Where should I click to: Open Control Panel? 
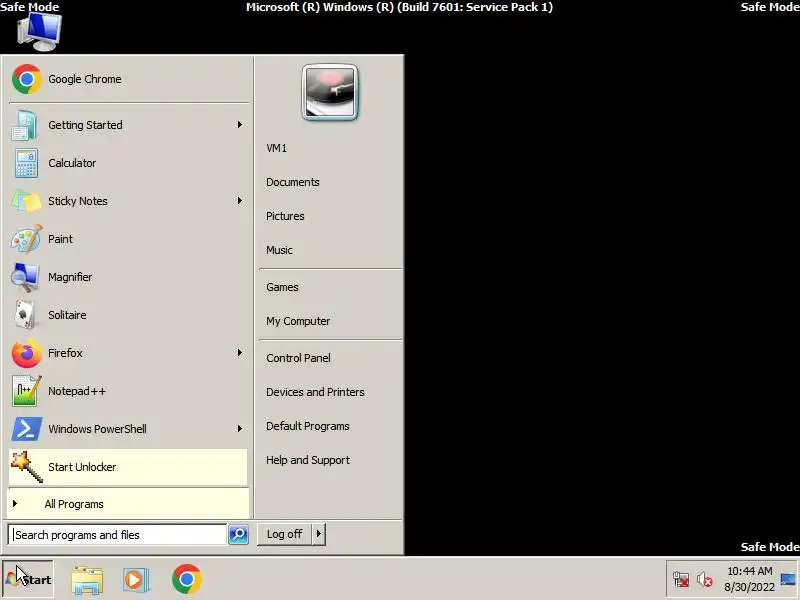point(298,358)
